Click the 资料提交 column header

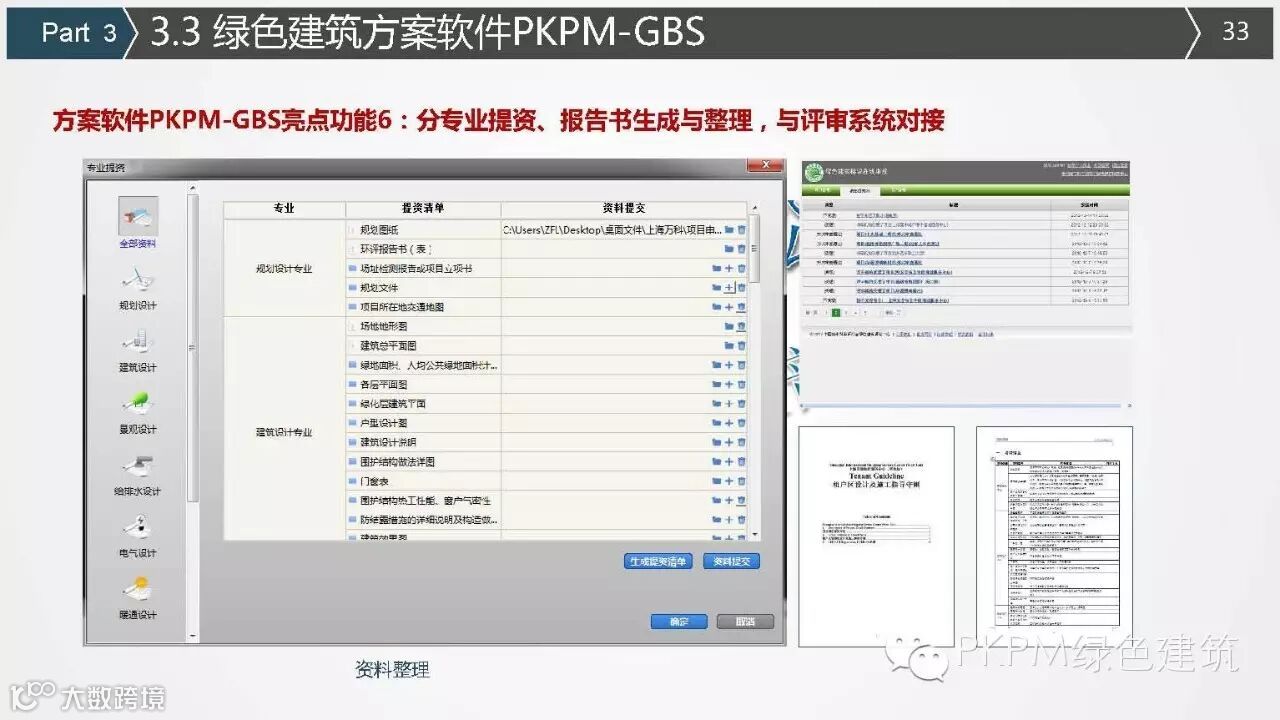[x=624, y=209]
